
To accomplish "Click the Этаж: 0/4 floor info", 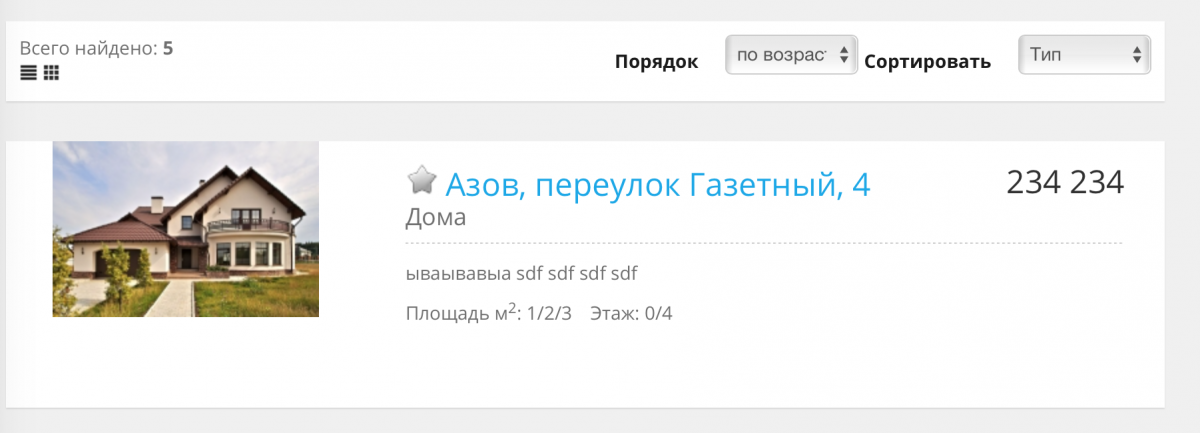I will (x=632, y=313).
